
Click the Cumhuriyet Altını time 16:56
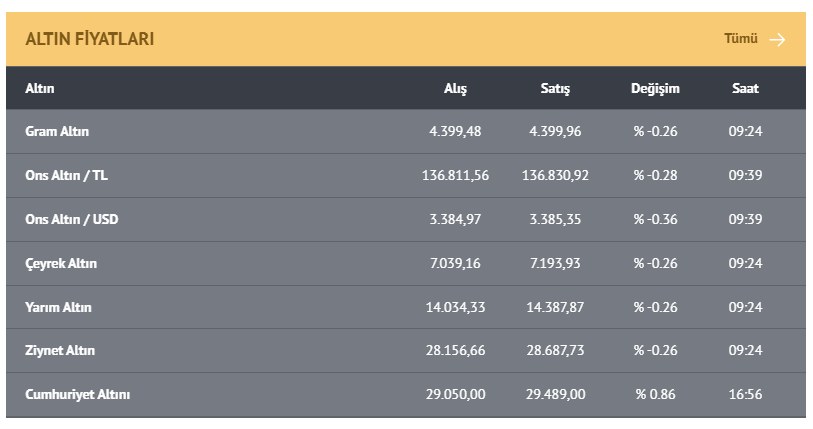[745, 394]
